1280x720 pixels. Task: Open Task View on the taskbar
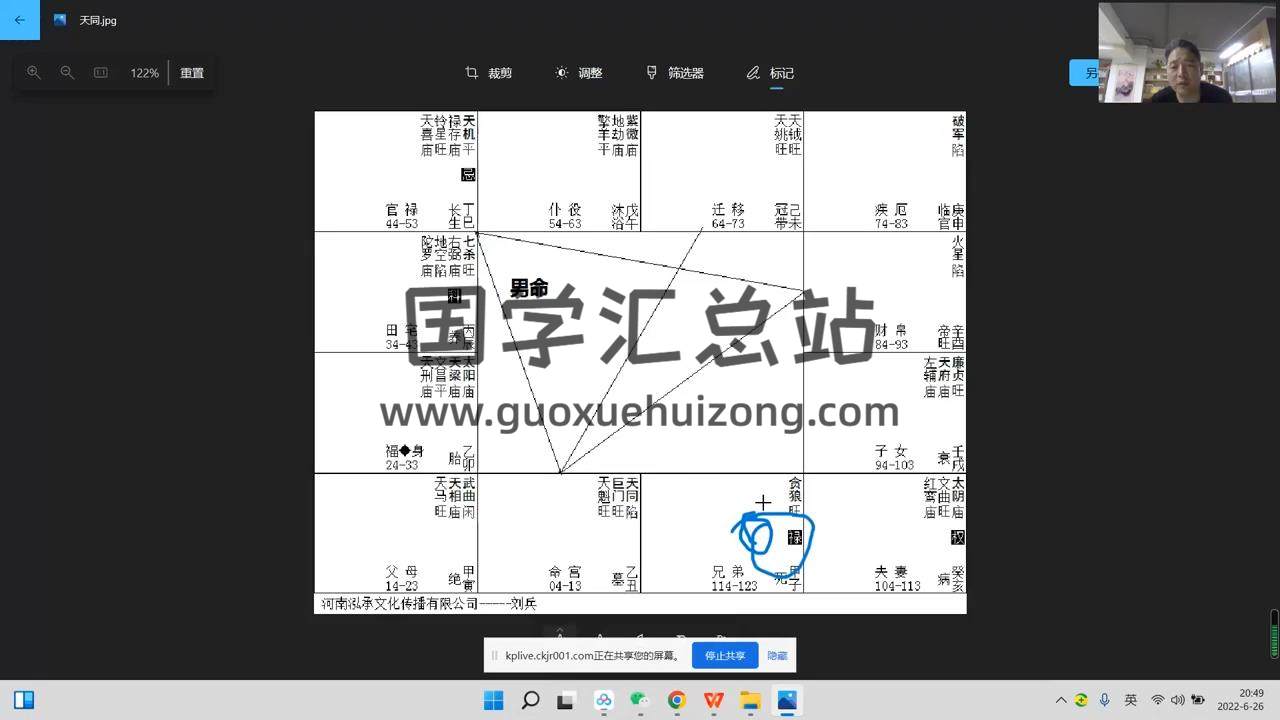click(566, 700)
